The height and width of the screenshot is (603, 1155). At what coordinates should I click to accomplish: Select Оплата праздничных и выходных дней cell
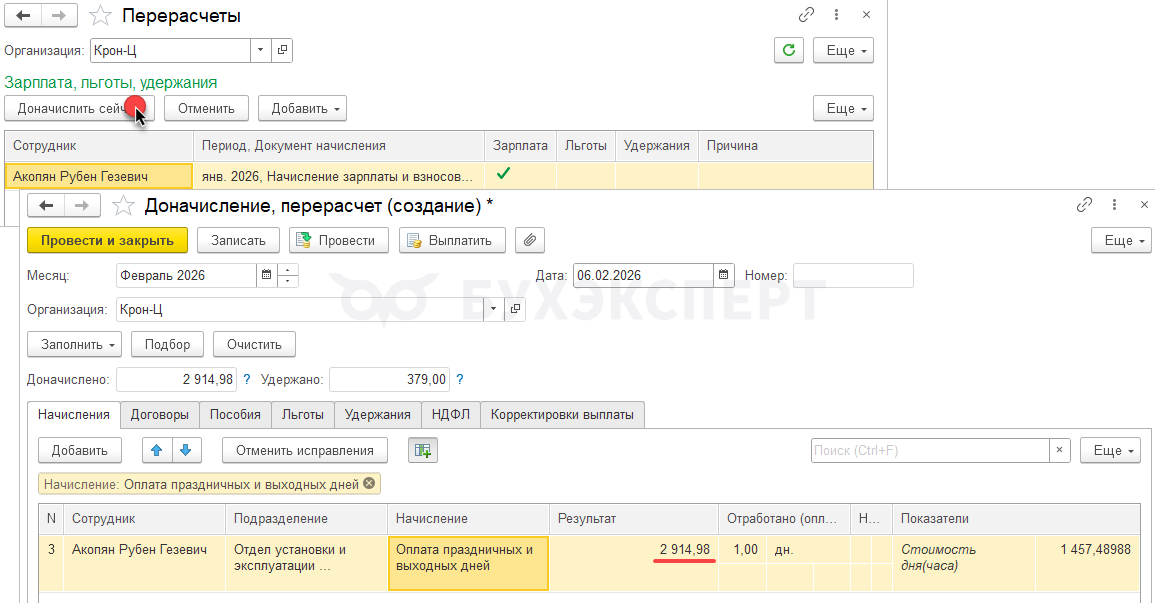click(x=468, y=564)
